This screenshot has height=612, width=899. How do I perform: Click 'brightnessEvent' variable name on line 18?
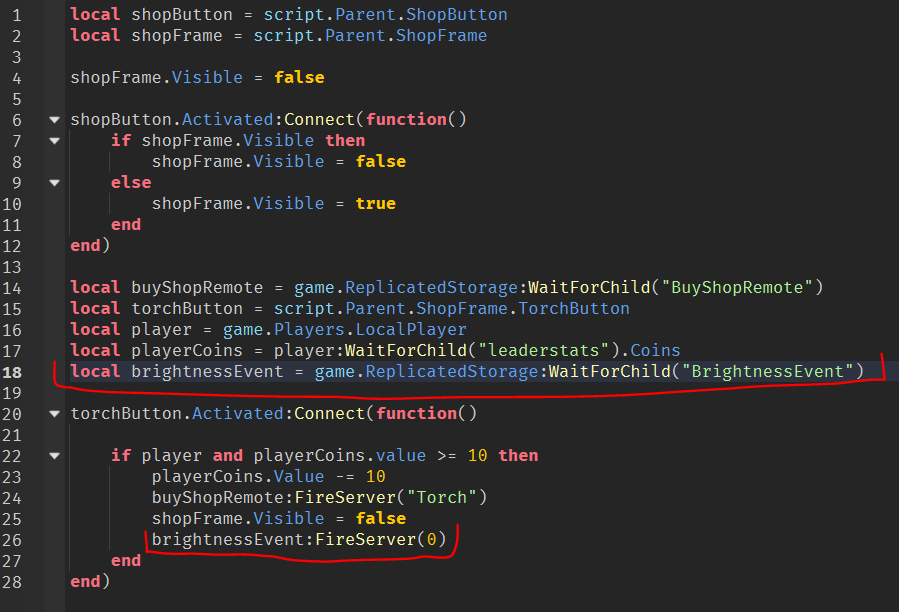(x=208, y=372)
